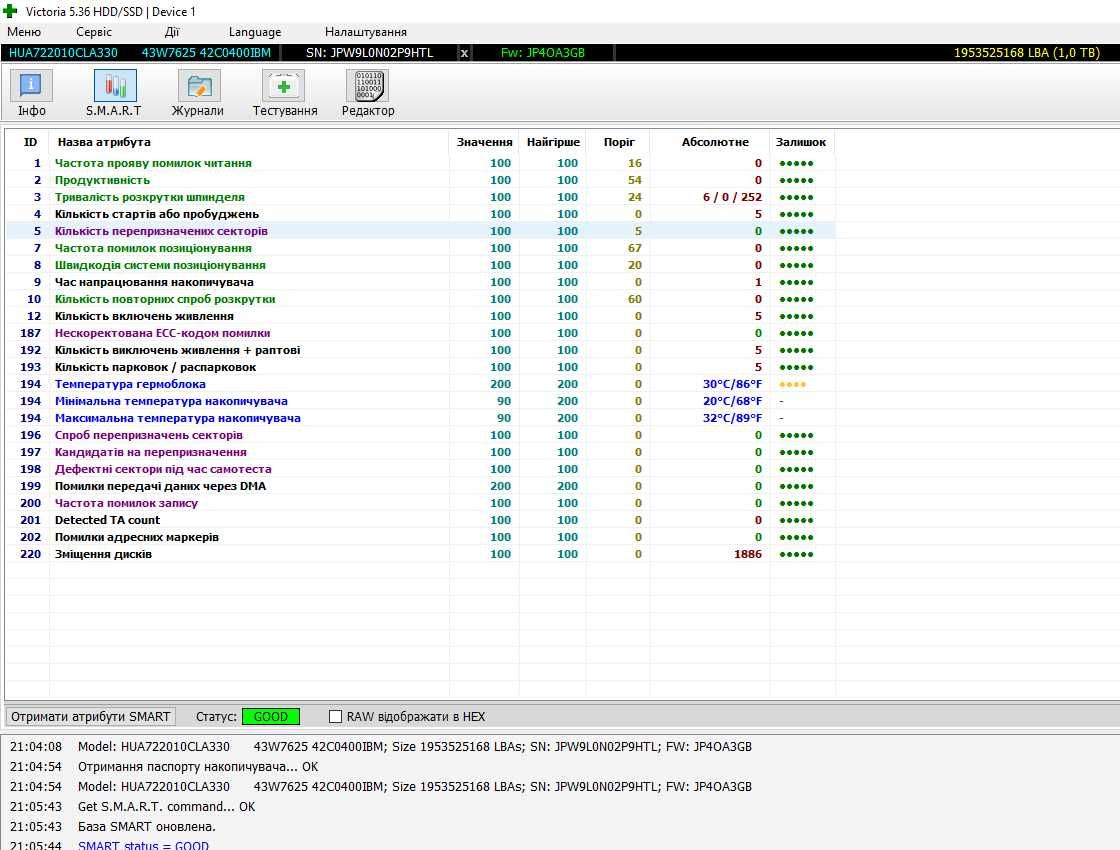Click the absolute value '1886'
Viewport: 1120px width, 850px height.
[748, 554]
